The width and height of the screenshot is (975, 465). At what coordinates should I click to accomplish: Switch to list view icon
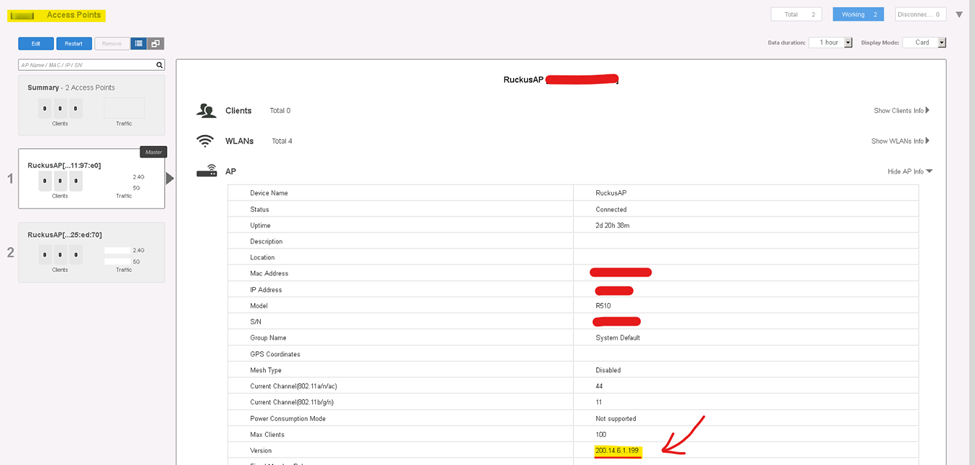[139, 44]
